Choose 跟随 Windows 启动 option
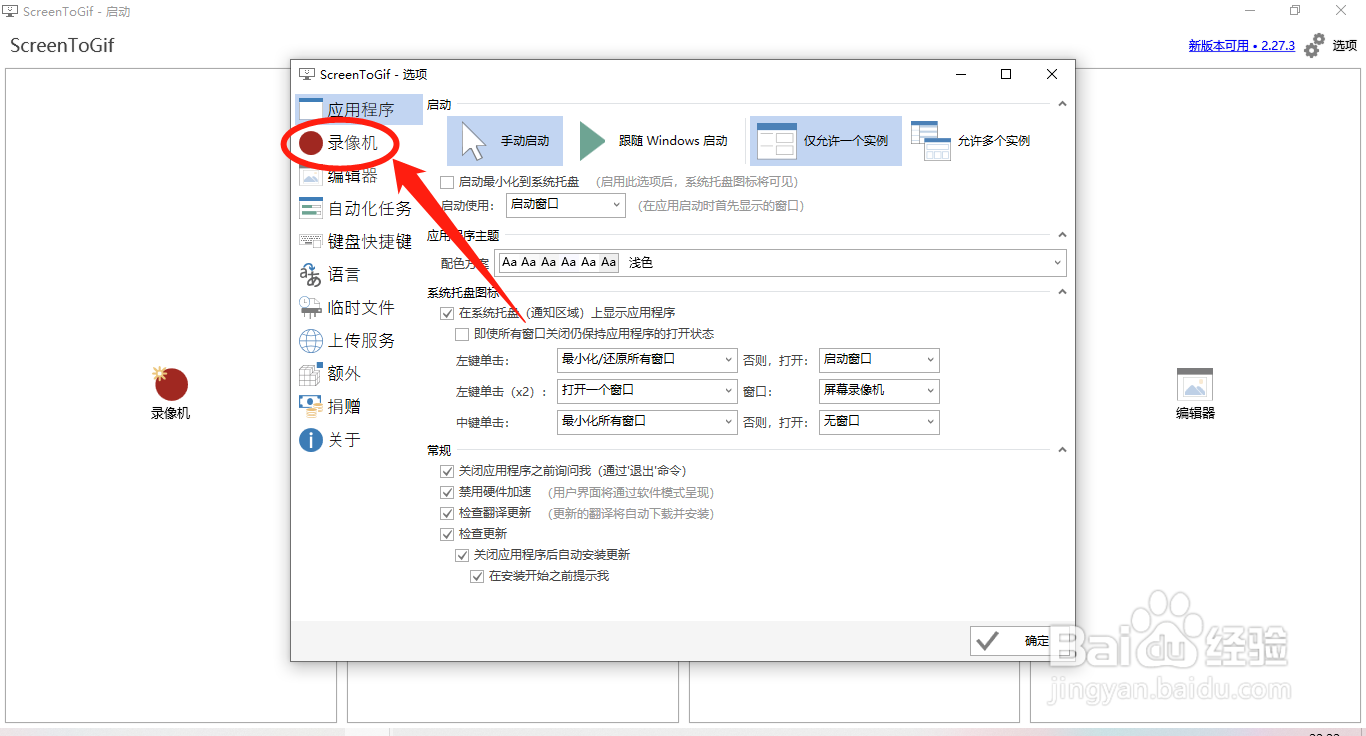 (655, 141)
